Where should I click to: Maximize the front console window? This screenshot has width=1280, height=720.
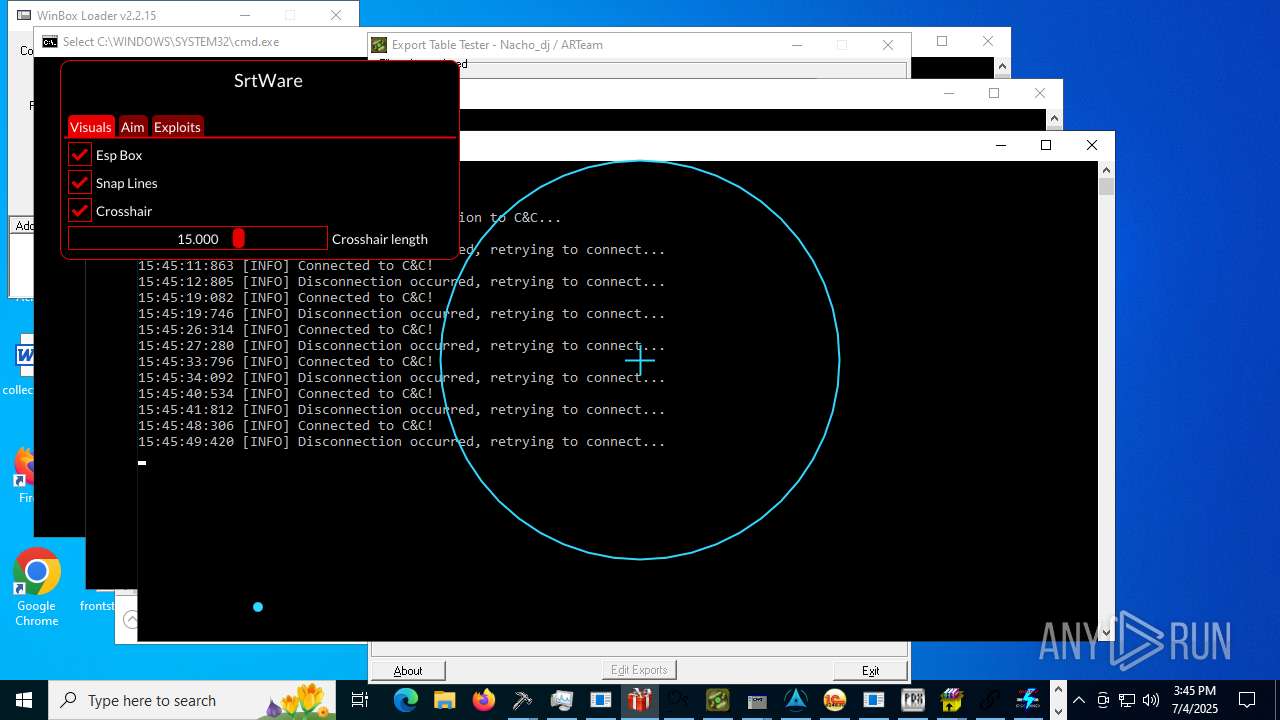click(x=1046, y=145)
